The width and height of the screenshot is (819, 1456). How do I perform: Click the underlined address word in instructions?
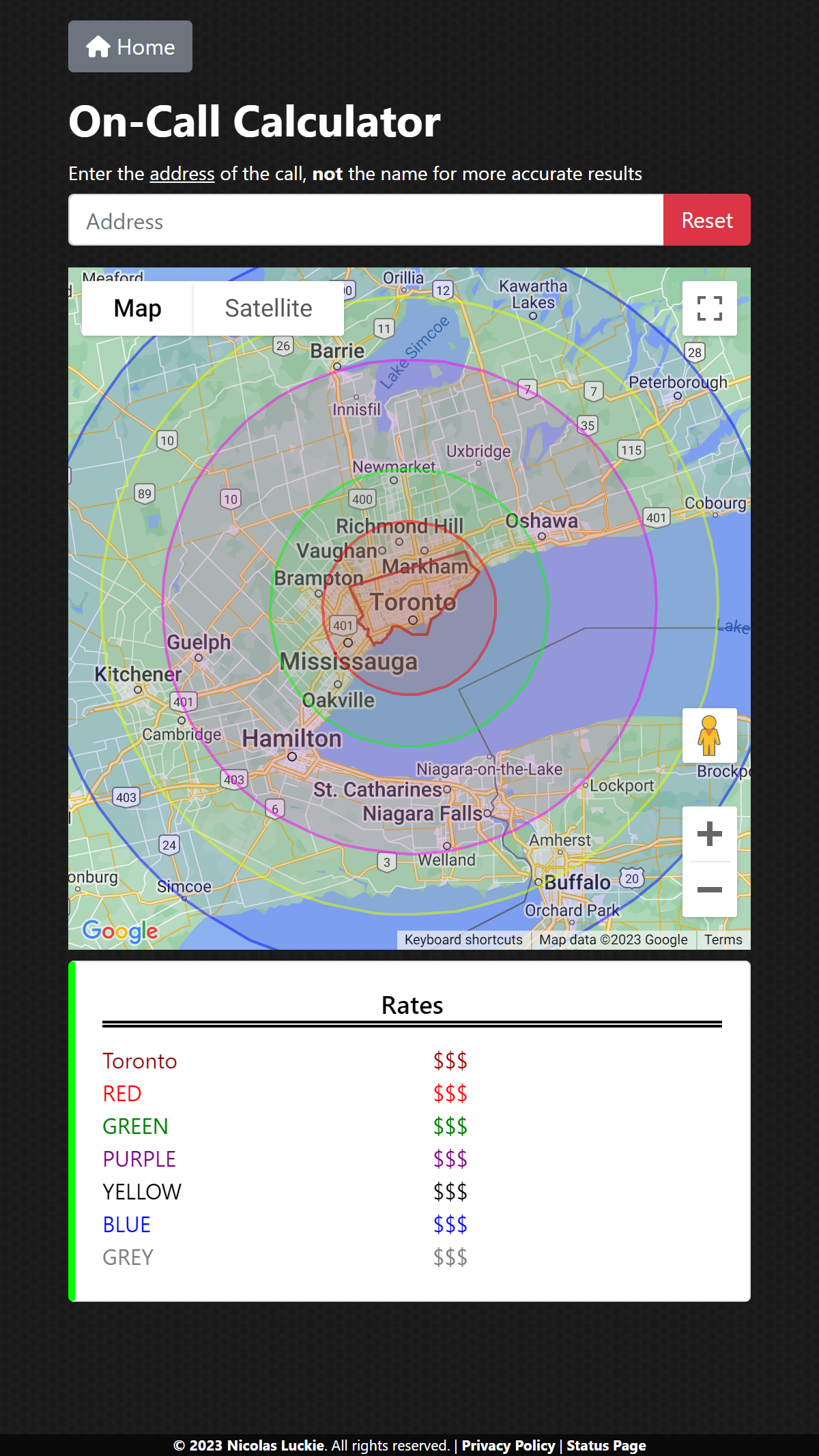(182, 174)
